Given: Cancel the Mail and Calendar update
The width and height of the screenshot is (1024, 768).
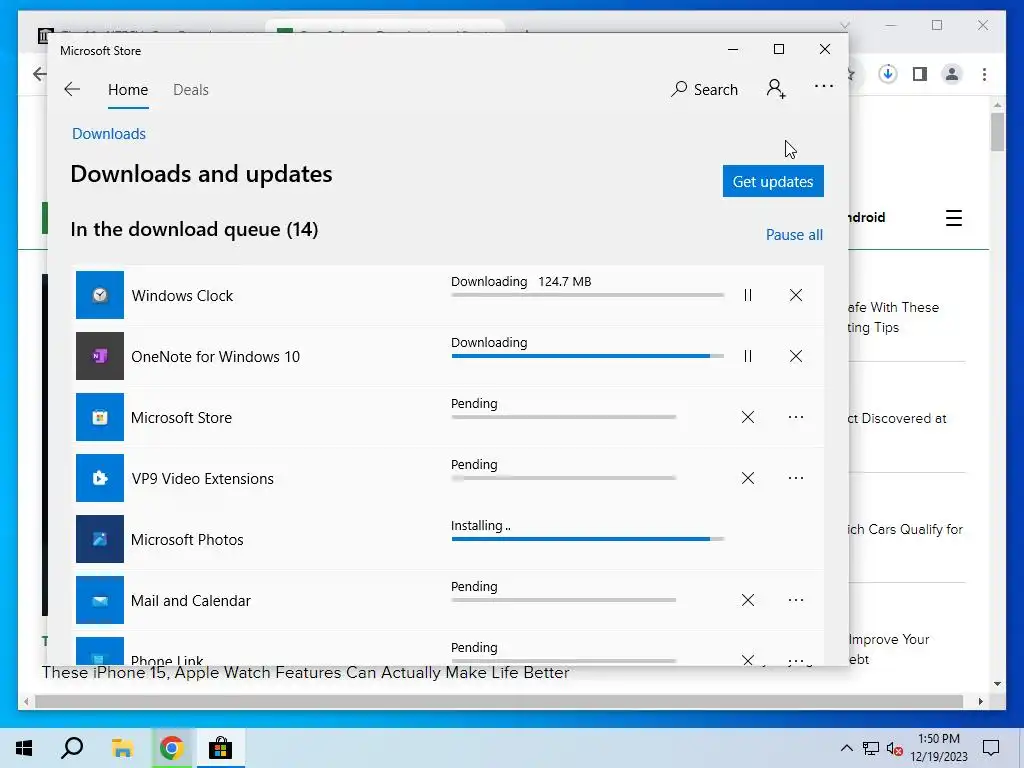Looking at the screenshot, I should [748, 600].
